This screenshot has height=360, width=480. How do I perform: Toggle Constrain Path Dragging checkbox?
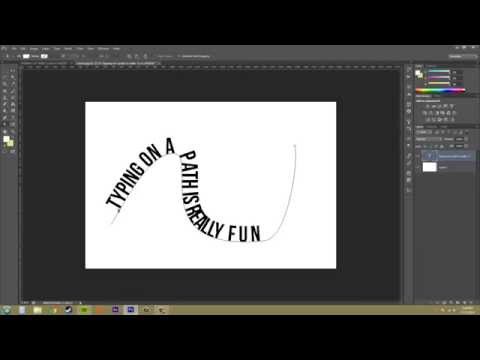click(x=180, y=56)
